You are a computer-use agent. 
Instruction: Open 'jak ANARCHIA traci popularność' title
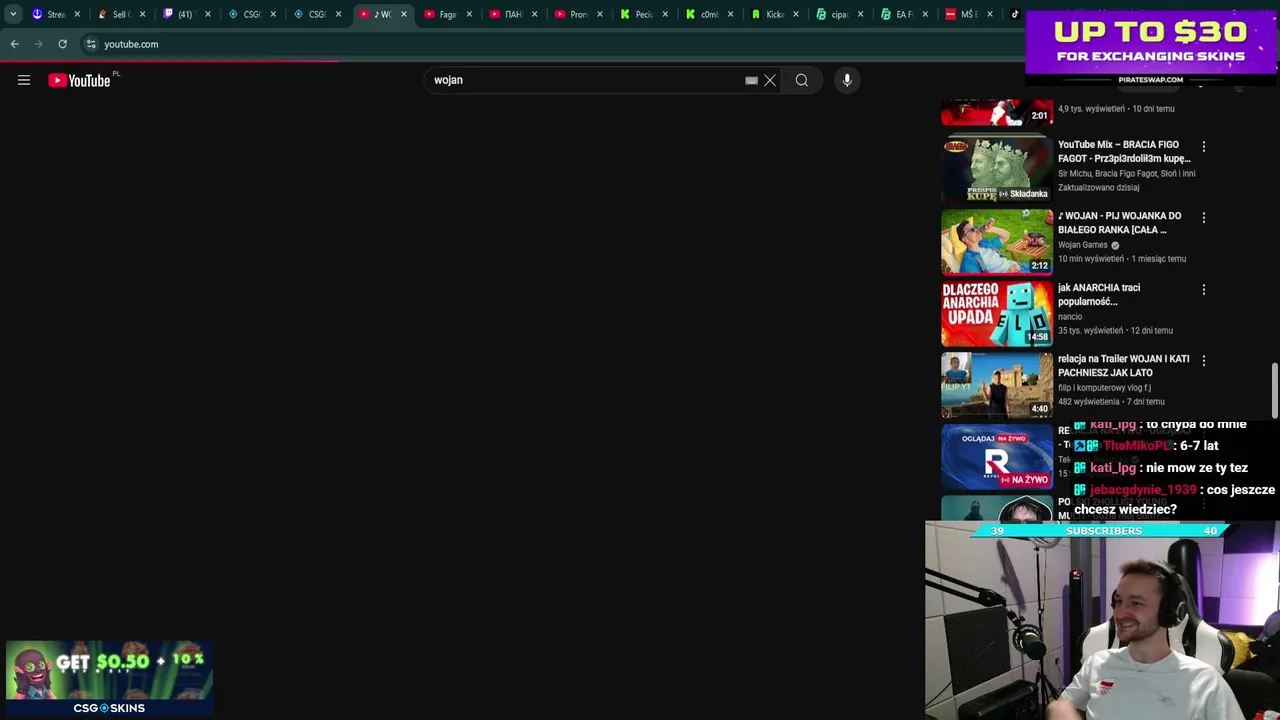(x=1099, y=295)
